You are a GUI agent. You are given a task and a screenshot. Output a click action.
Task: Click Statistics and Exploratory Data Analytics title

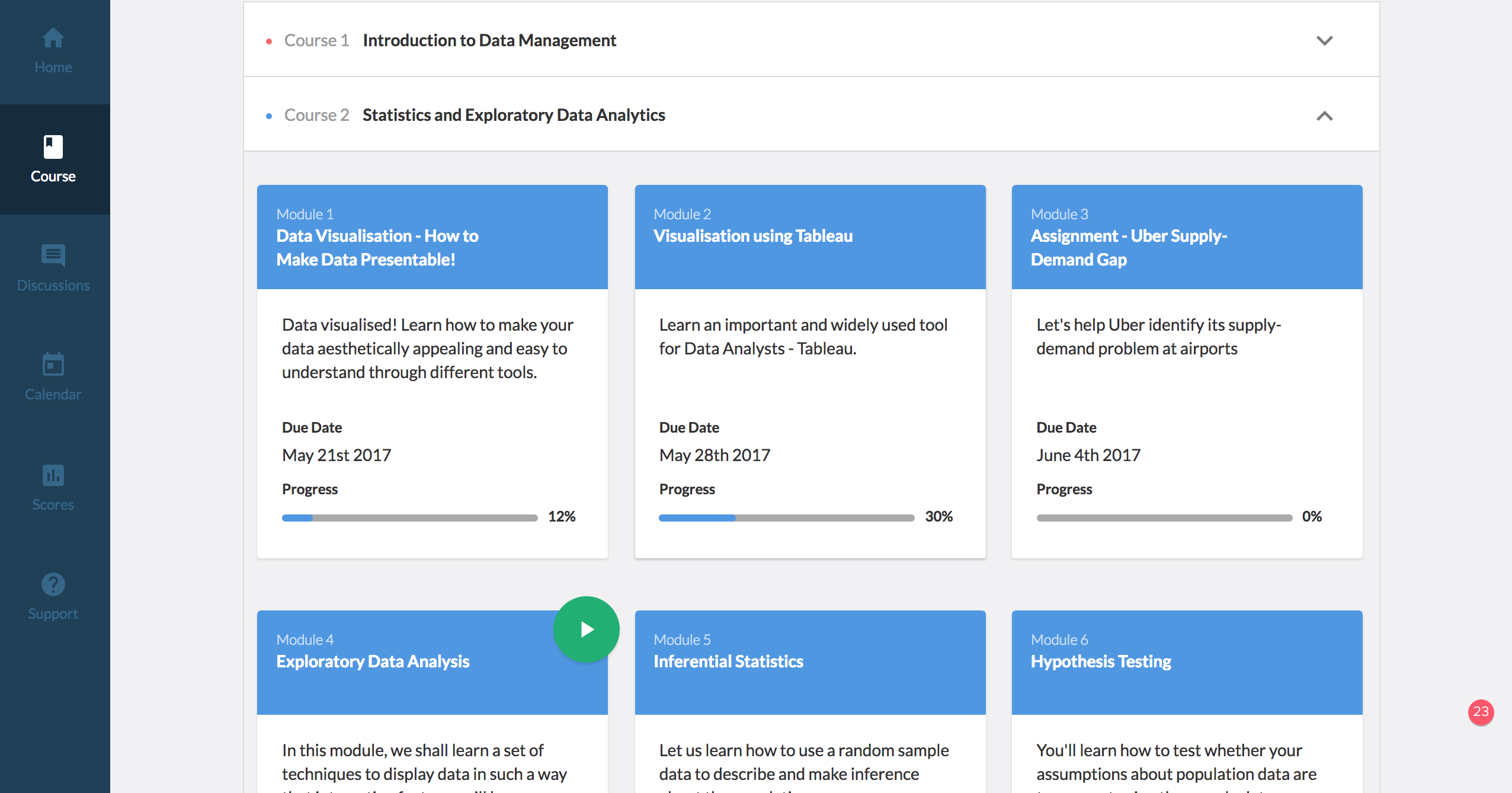pos(514,115)
